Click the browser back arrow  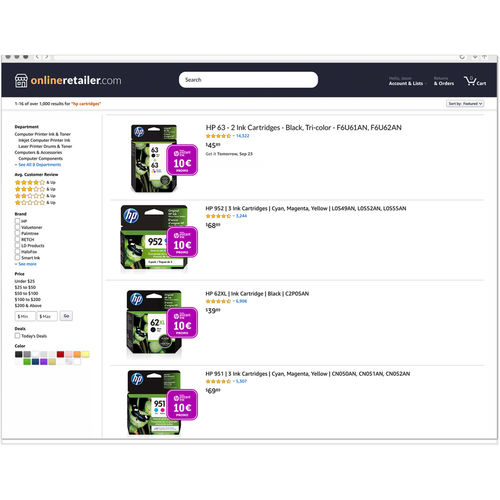(37, 57)
